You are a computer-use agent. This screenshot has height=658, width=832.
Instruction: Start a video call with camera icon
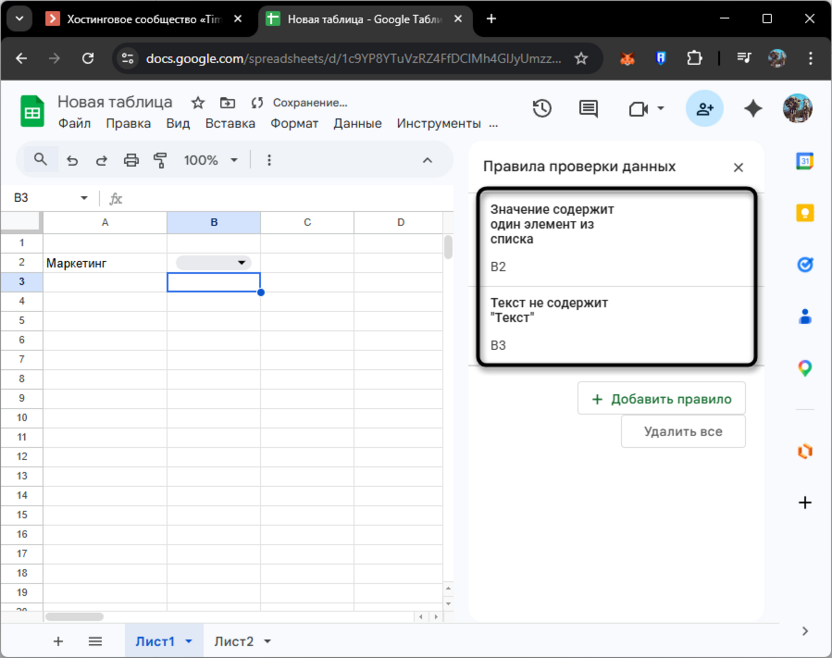tap(638, 109)
